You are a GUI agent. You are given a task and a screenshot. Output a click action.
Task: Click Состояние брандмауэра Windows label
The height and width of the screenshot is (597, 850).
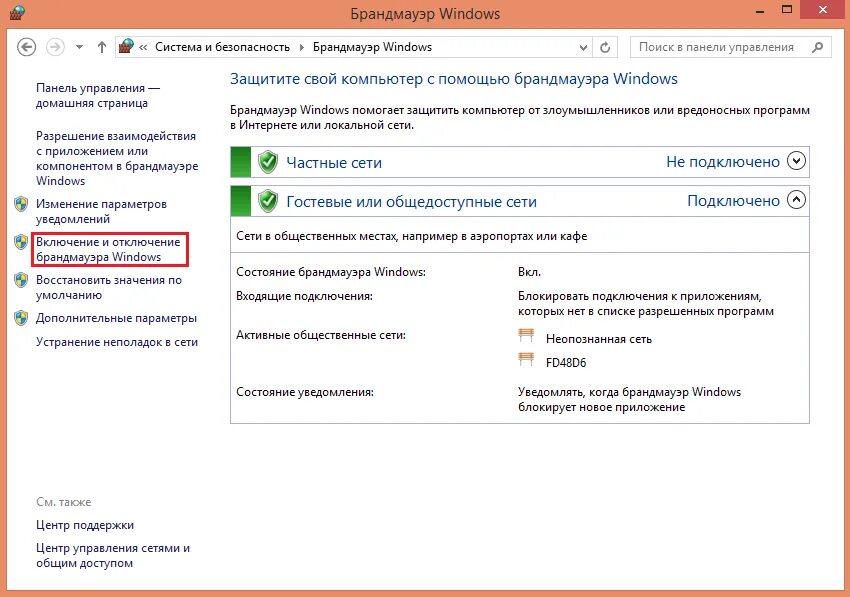pos(331,272)
